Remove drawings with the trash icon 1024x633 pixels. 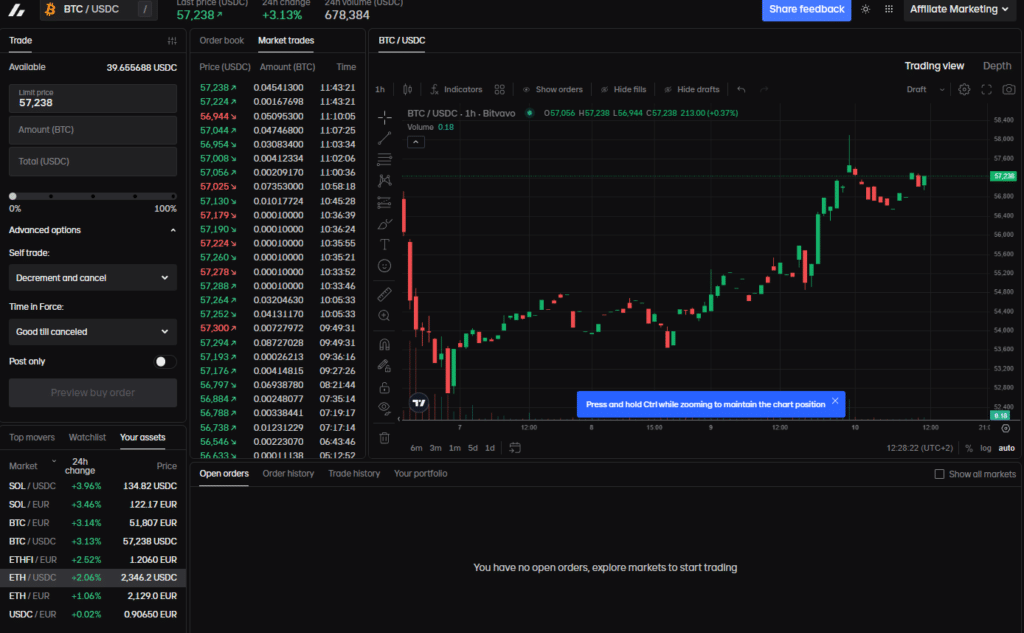[385, 438]
